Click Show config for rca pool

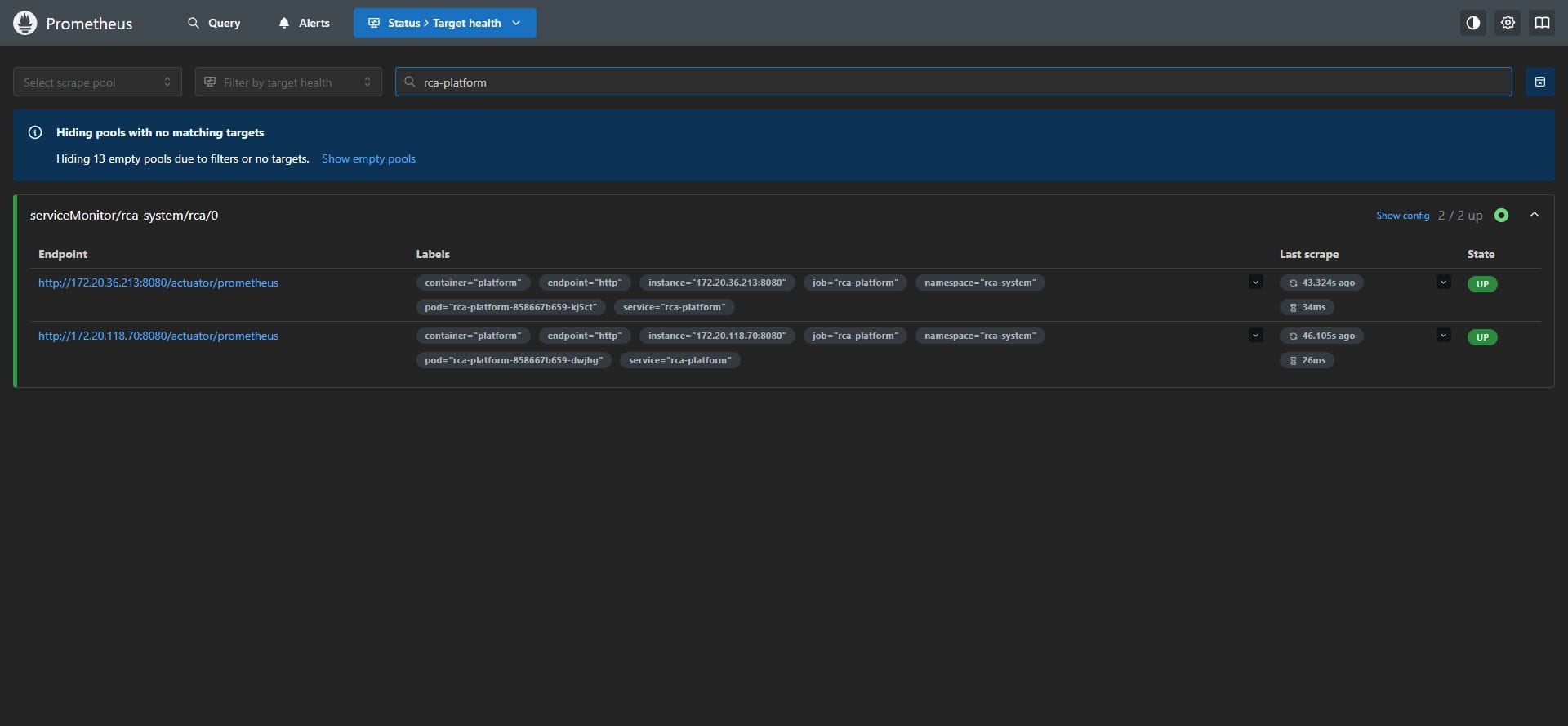click(x=1402, y=216)
